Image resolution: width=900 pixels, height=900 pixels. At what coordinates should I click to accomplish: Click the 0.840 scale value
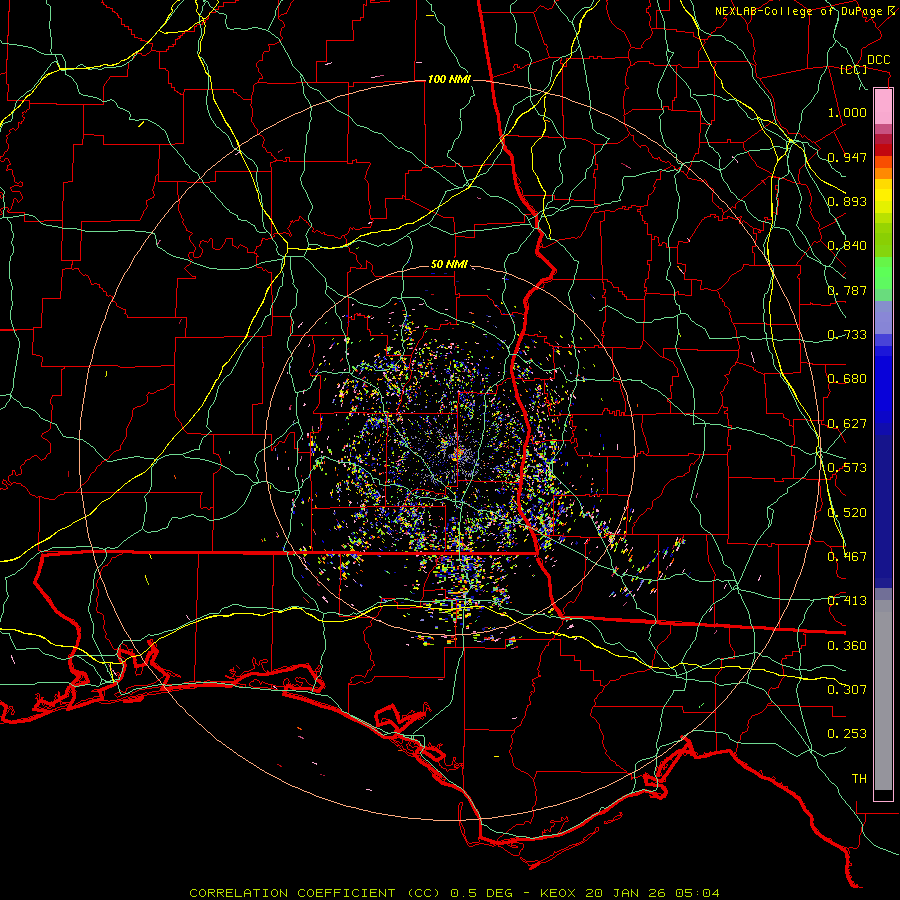[x=847, y=246]
